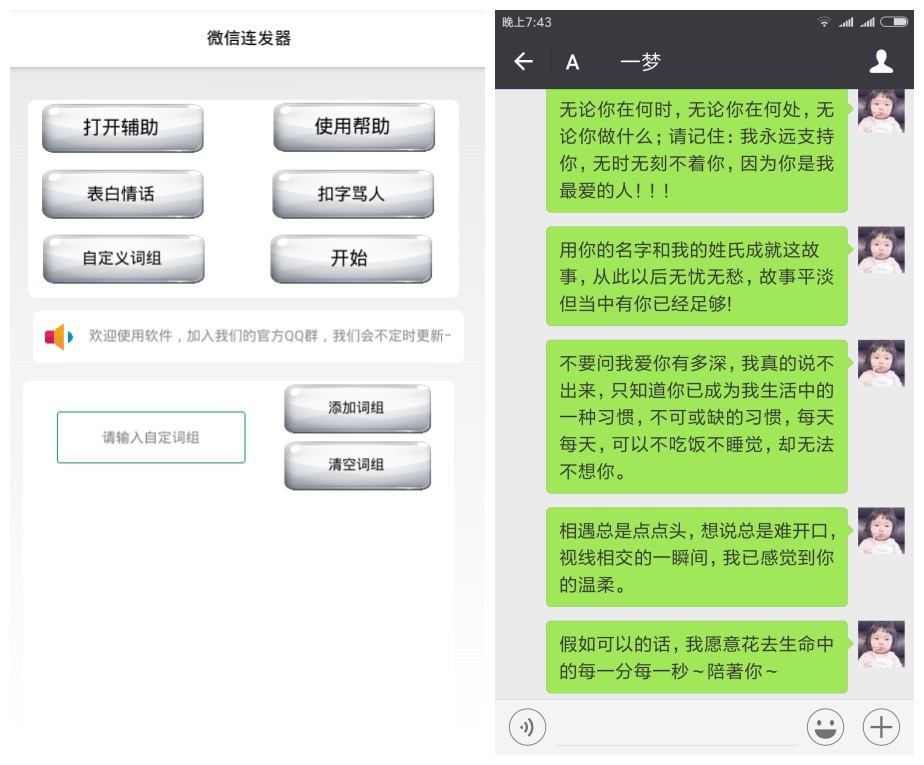924x765 pixels.
Task: Tap avatar beside 无论你在何时 message
Action: (881, 111)
